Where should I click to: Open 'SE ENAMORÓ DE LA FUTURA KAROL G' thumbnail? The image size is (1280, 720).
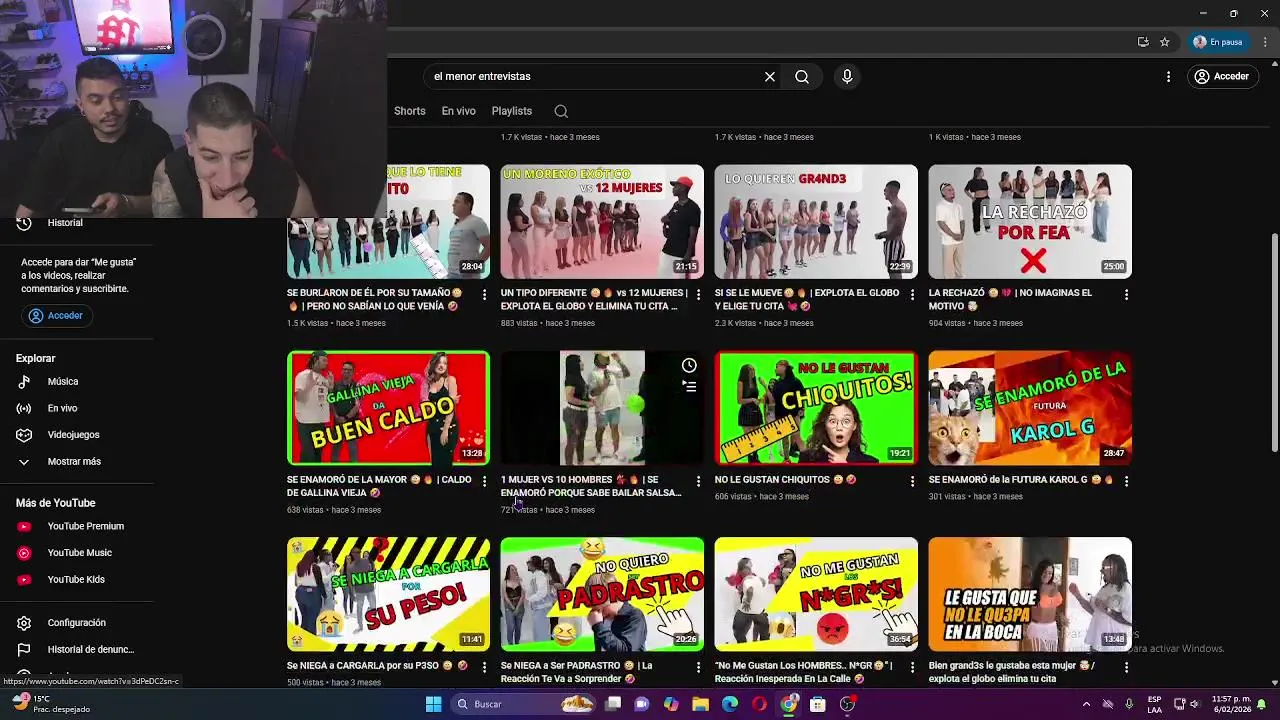1030,408
